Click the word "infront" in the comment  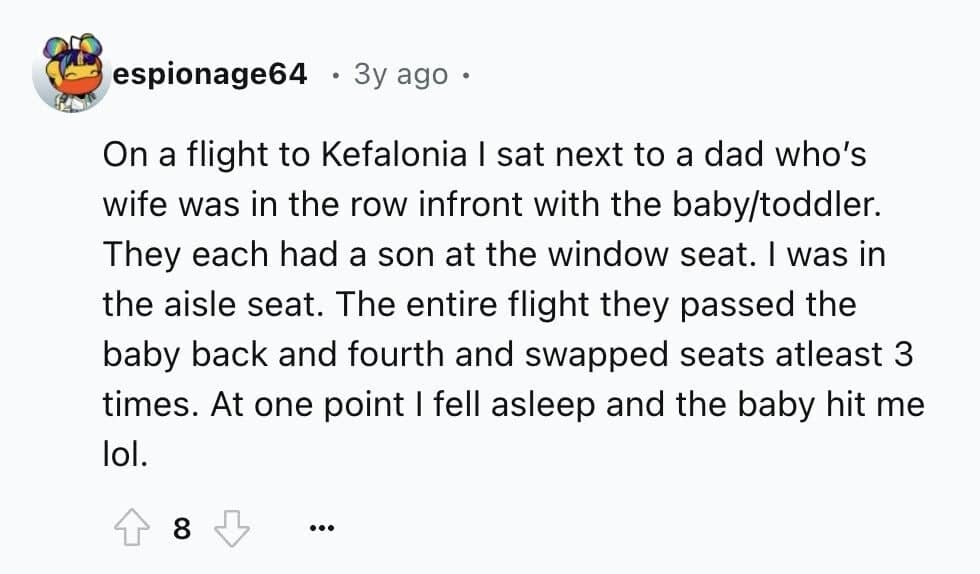[483, 206]
